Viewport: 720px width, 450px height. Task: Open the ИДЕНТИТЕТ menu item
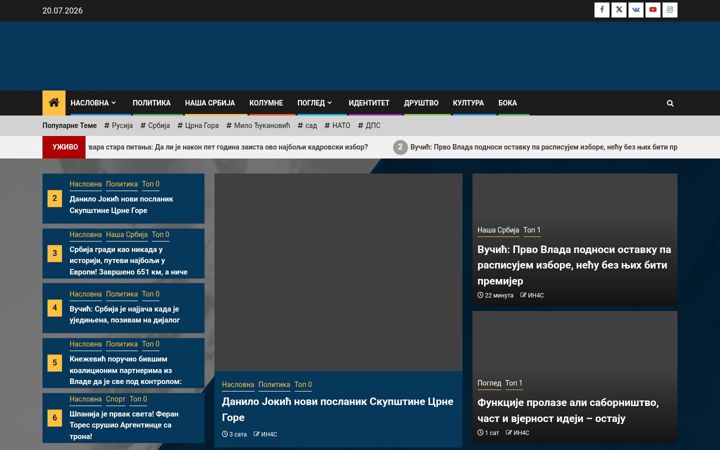369,103
